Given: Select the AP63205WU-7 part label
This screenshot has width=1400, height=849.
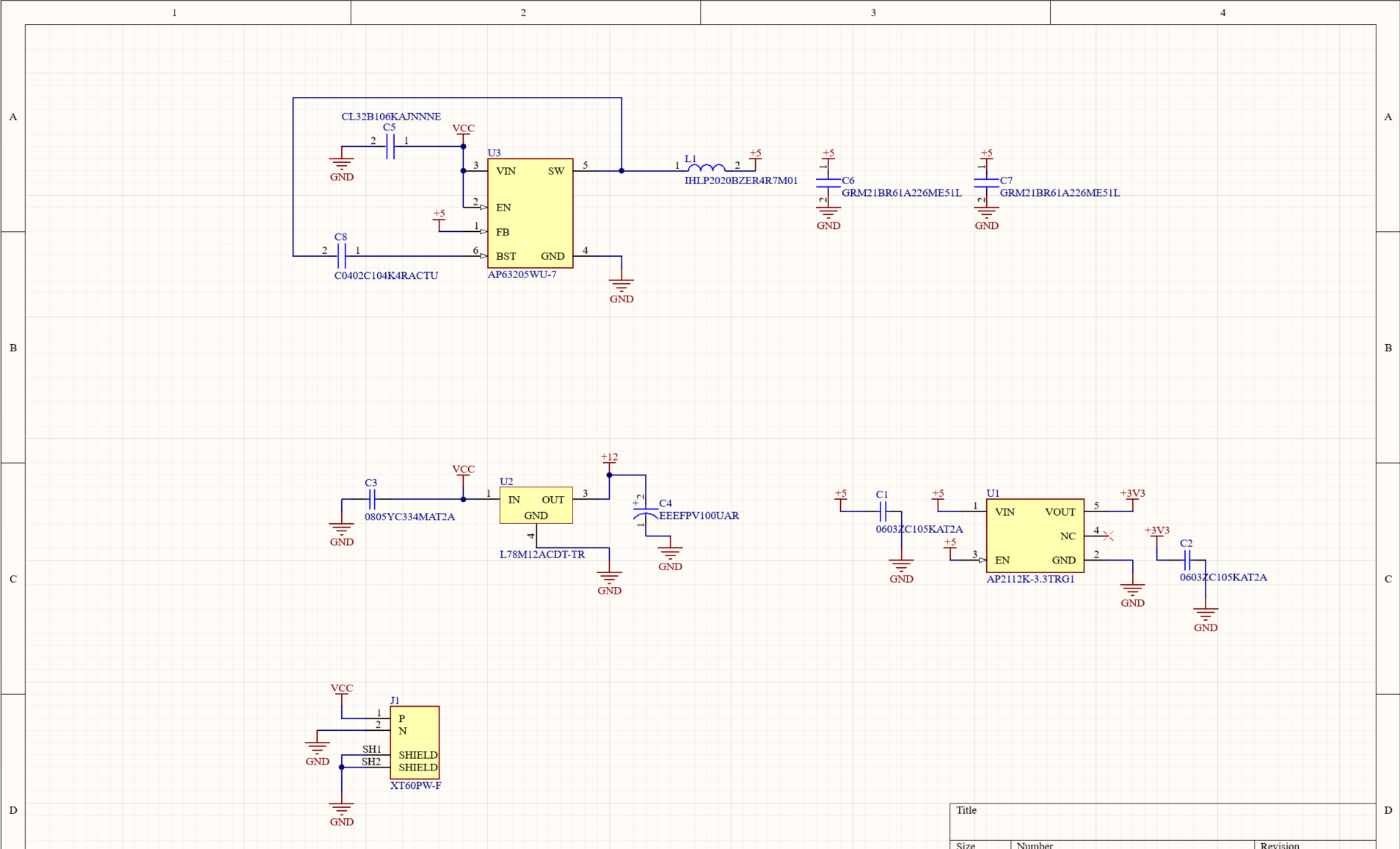Looking at the screenshot, I should click(x=522, y=274).
